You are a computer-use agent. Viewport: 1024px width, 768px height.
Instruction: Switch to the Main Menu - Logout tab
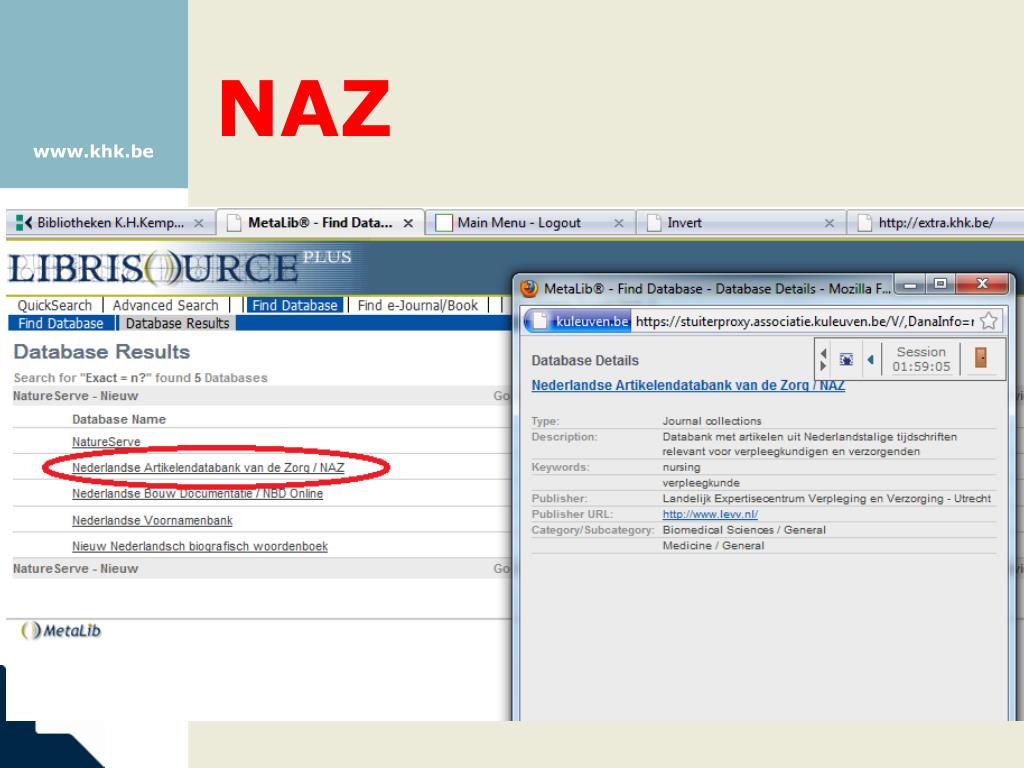click(520, 223)
